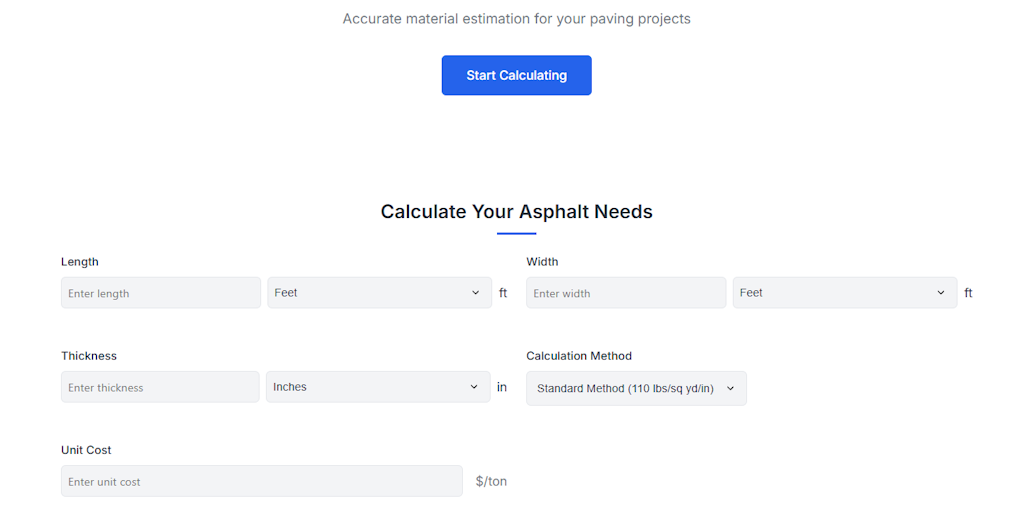1024x512 pixels.
Task: Click the Enter unit cost field
Action: [x=261, y=481]
